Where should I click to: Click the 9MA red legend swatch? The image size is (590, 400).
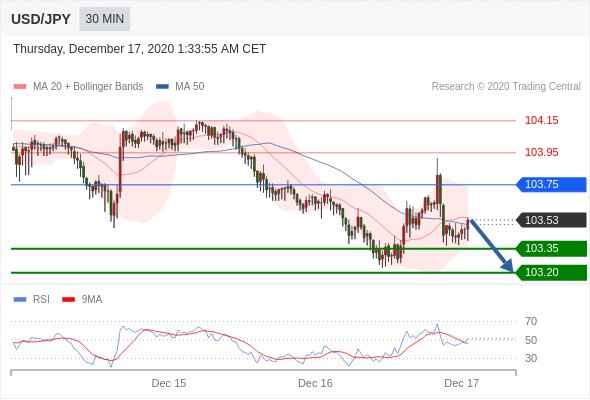(68, 300)
